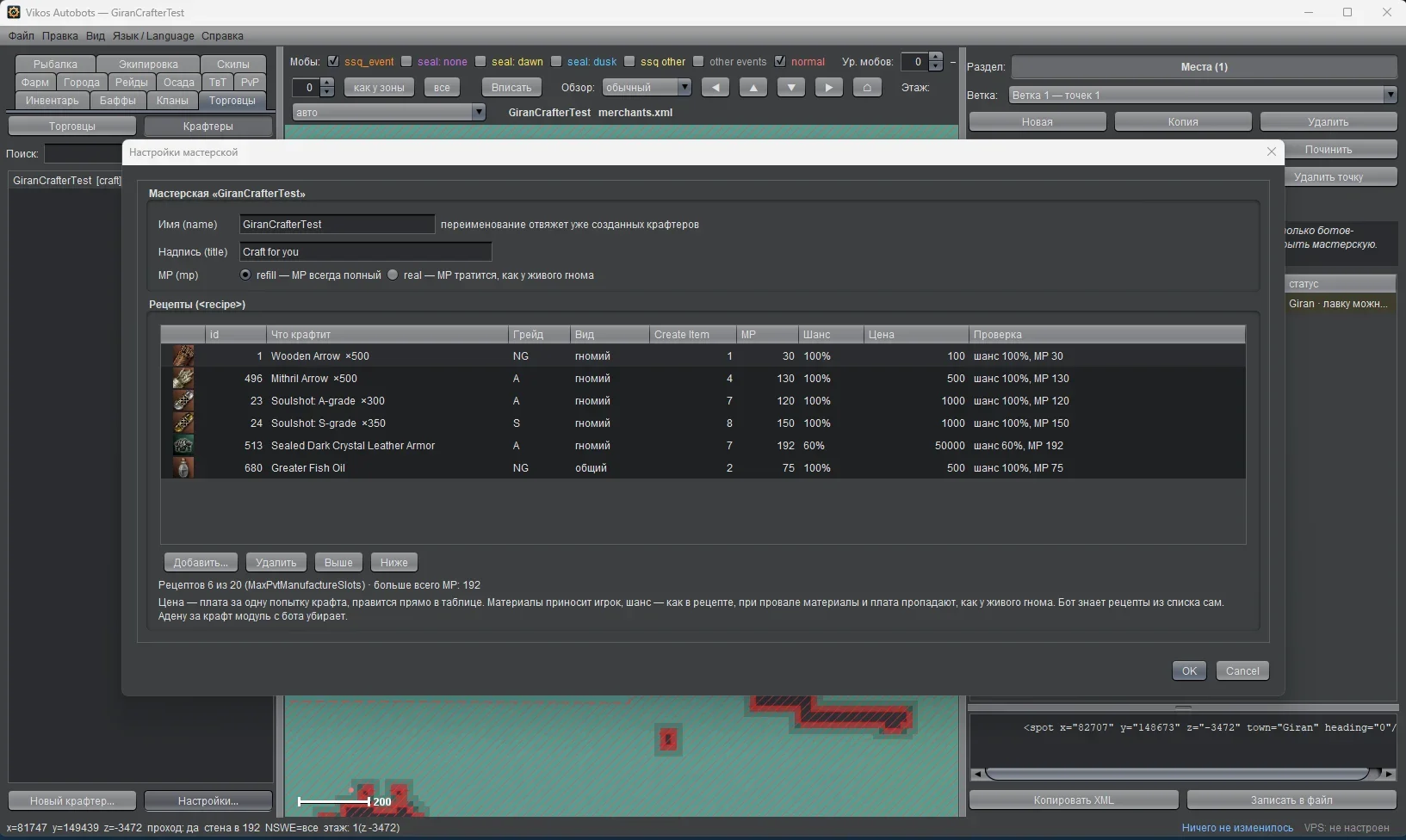
Task: Click the Greater Fish Oil icon
Action: tap(183, 467)
